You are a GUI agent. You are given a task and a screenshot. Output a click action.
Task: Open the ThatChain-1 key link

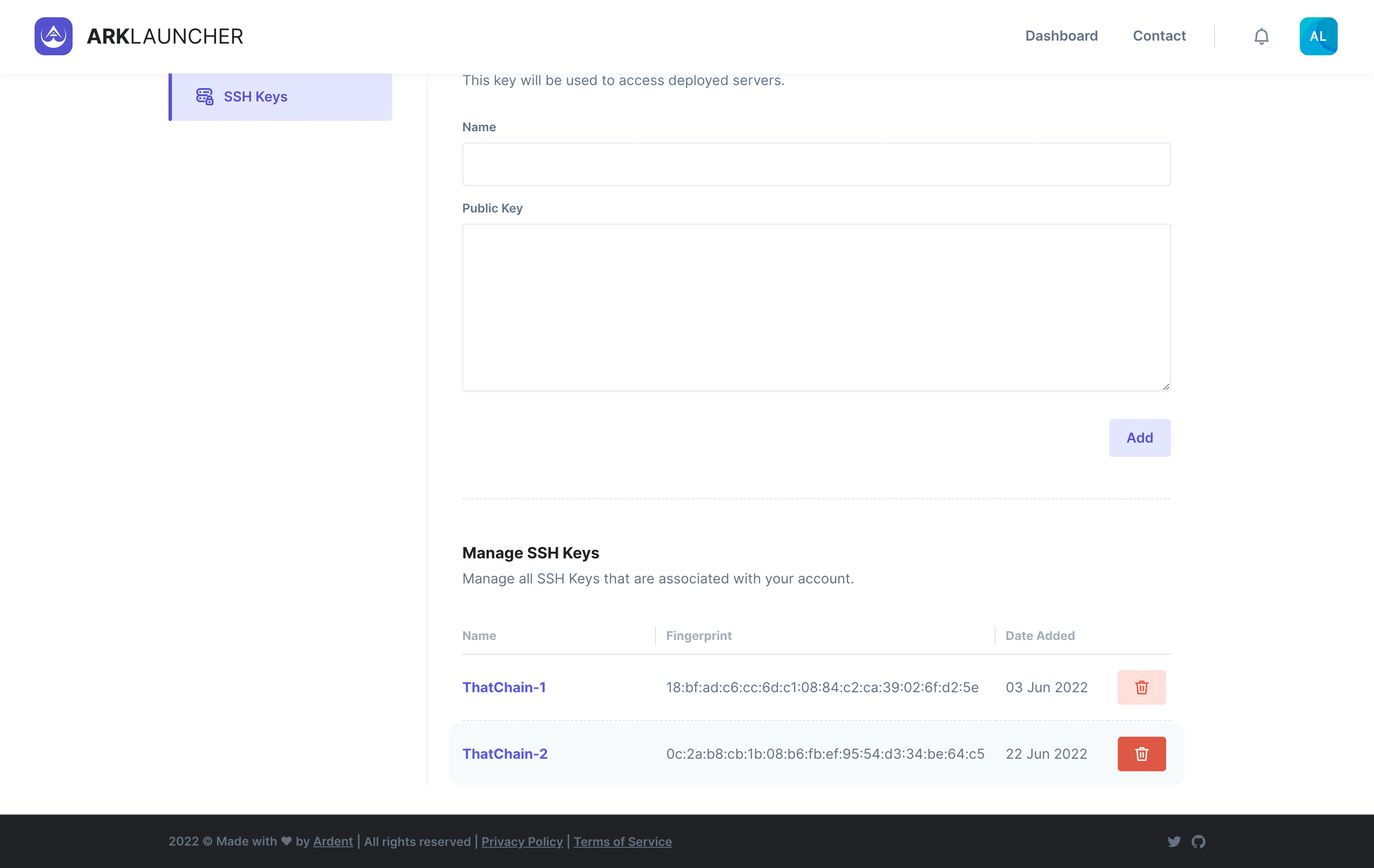[x=504, y=687]
